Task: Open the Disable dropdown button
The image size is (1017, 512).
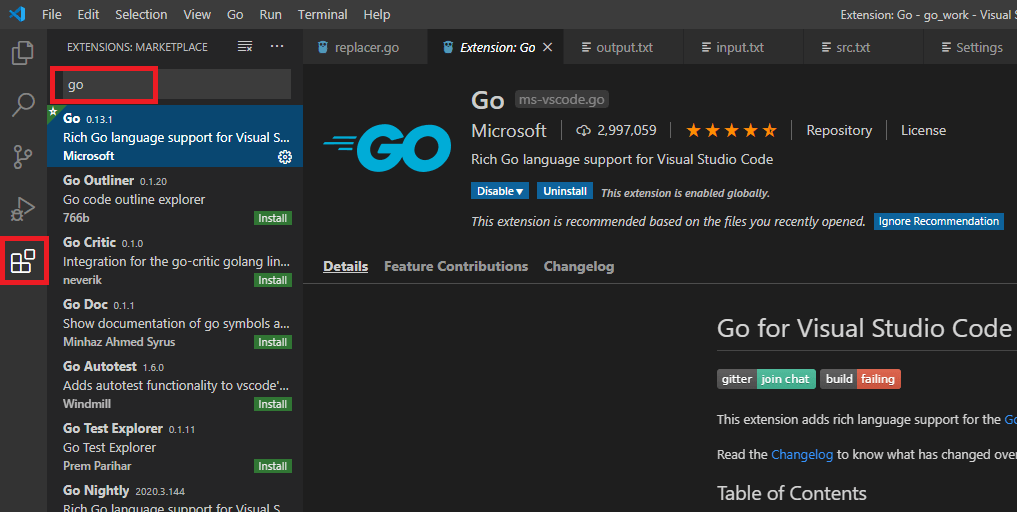Action: pyautogui.click(x=500, y=191)
